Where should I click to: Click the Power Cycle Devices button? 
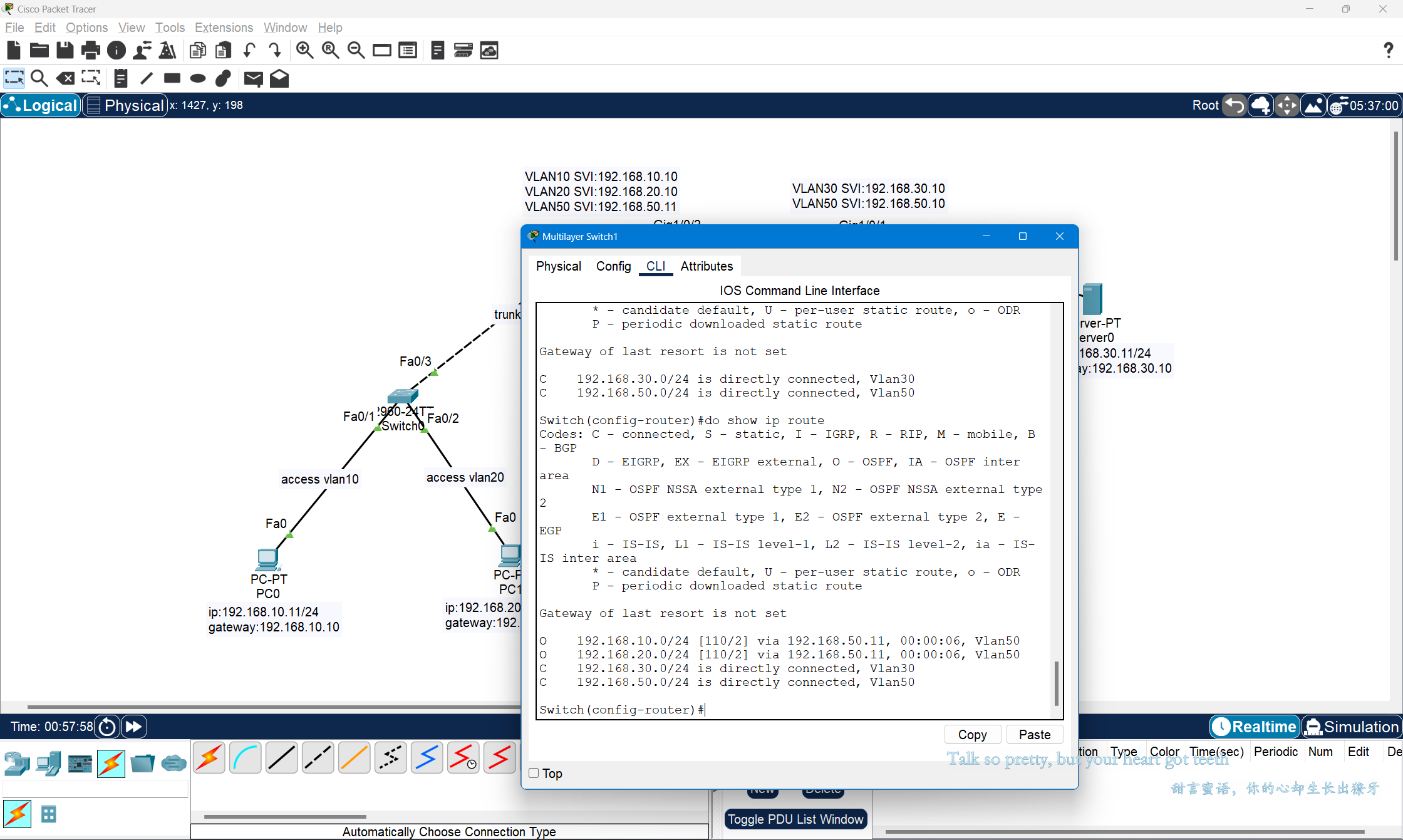click(107, 727)
